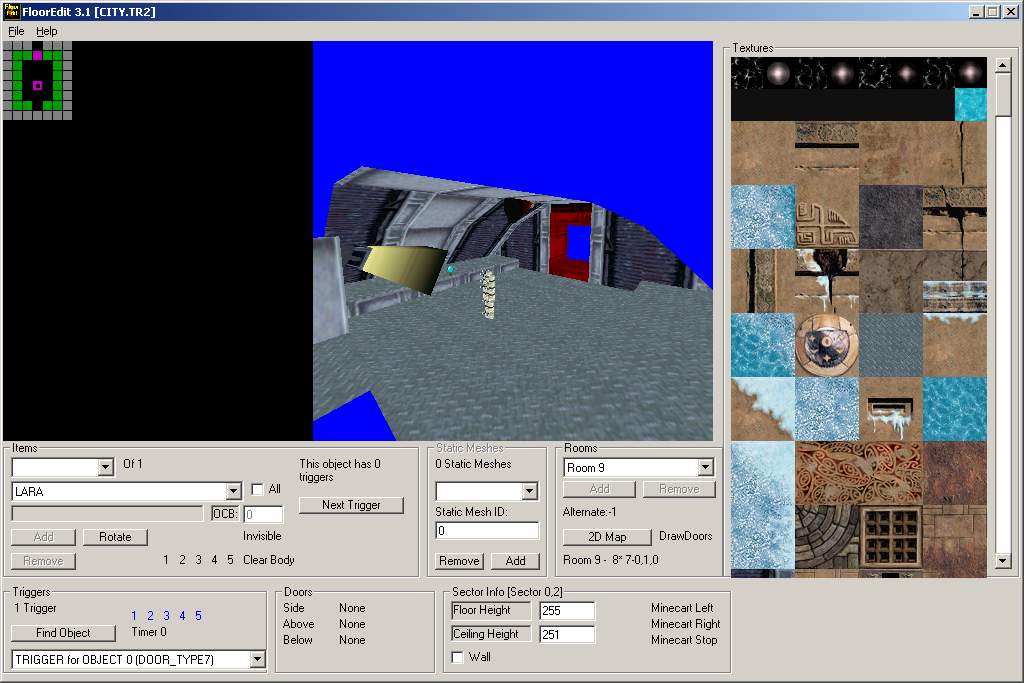The height and width of the screenshot is (683, 1024).
Task: Toggle blue trigger flag 4
Action: (182, 616)
